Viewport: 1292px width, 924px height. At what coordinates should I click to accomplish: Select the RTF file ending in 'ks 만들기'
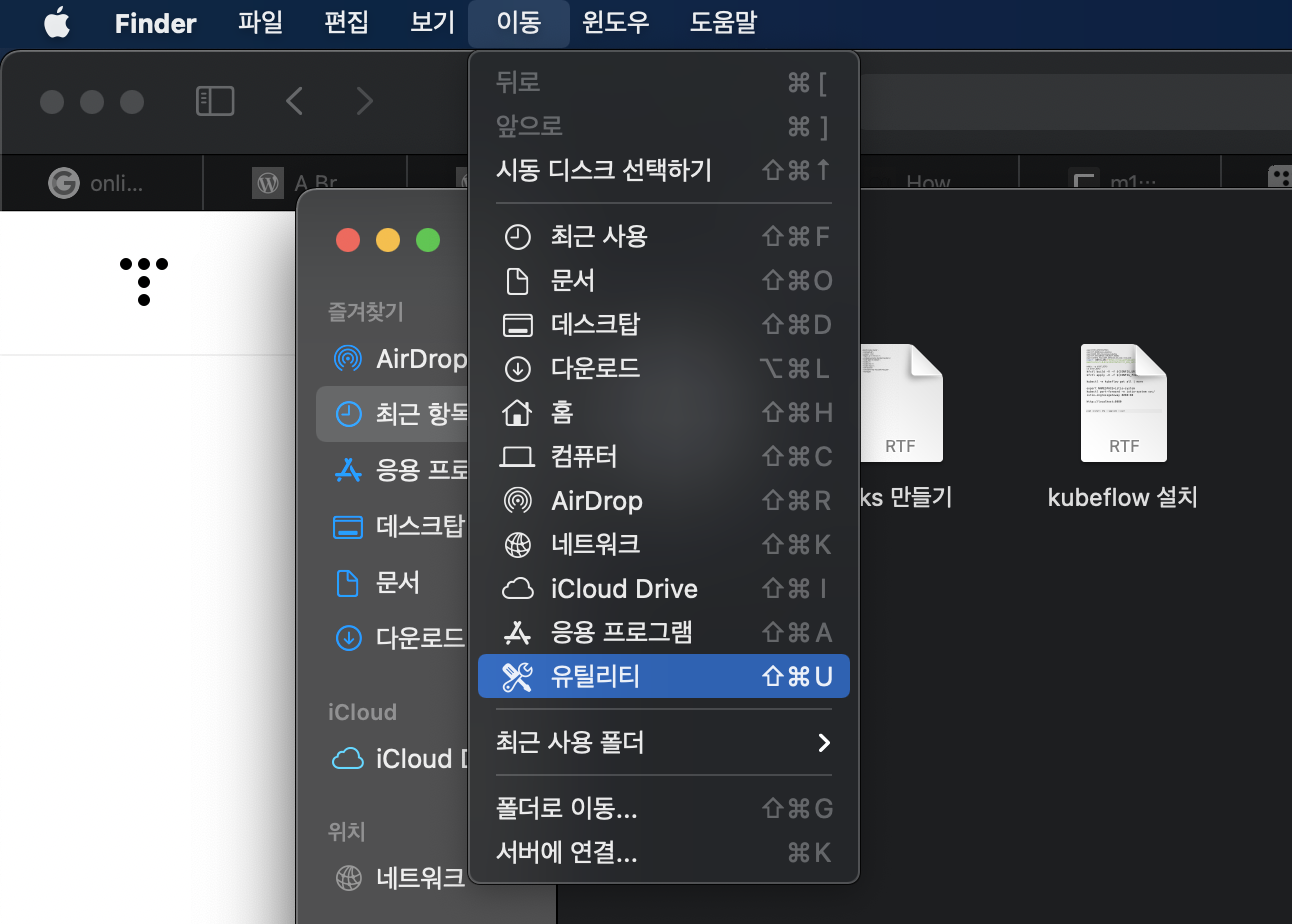pyautogui.click(x=900, y=403)
